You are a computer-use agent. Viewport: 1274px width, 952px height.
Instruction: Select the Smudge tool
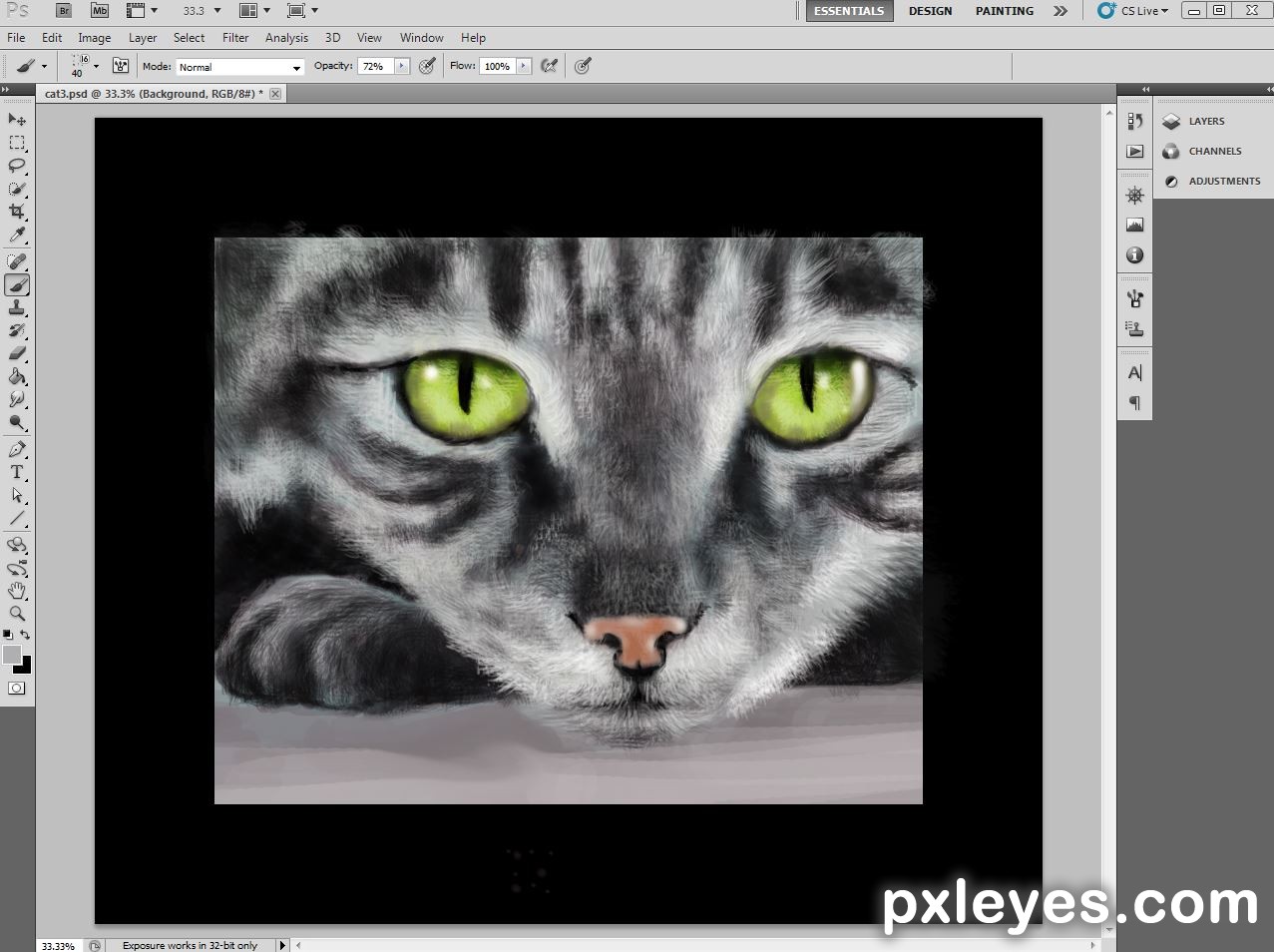pos(17,399)
